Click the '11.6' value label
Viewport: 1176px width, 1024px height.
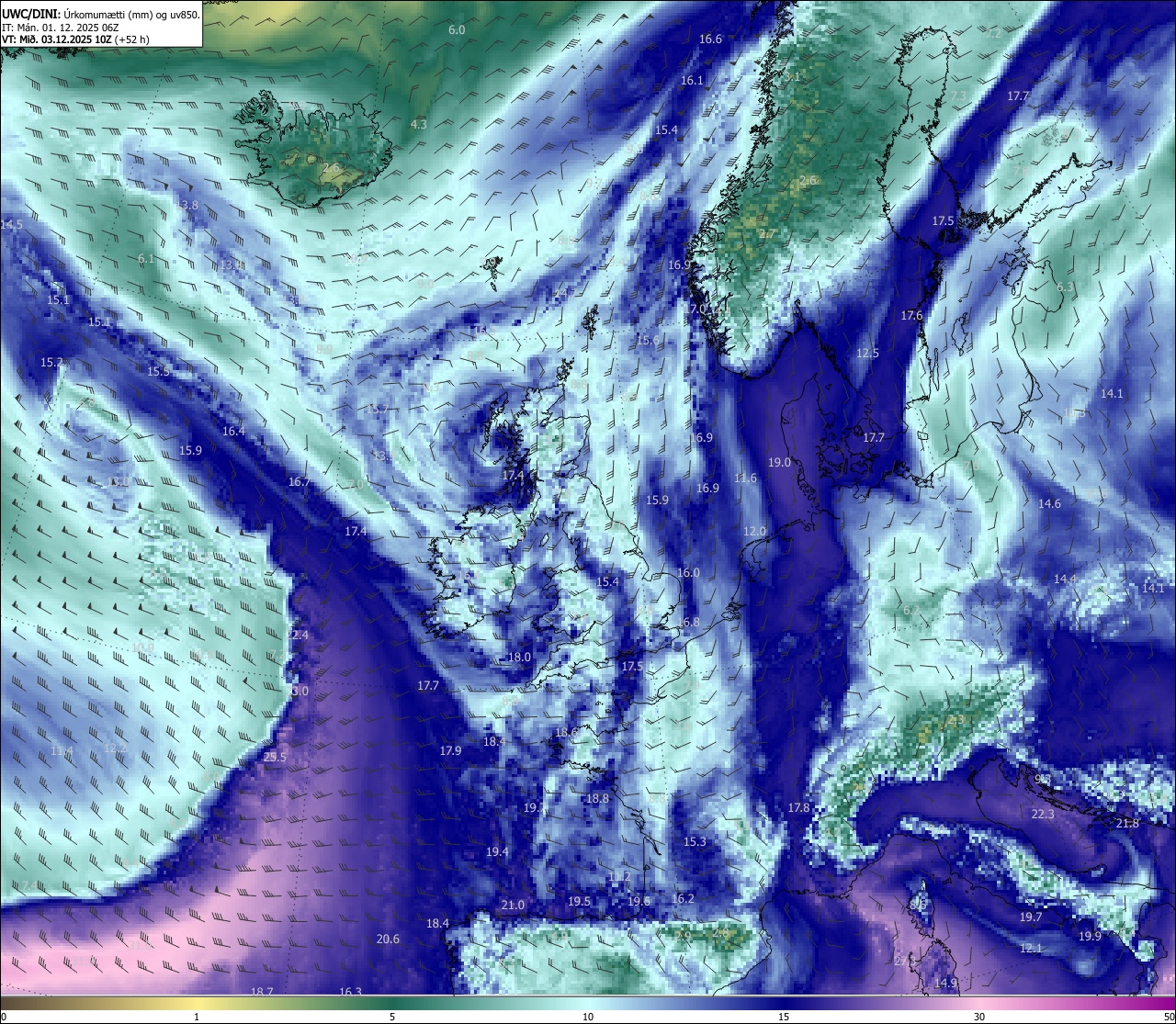[x=745, y=478]
